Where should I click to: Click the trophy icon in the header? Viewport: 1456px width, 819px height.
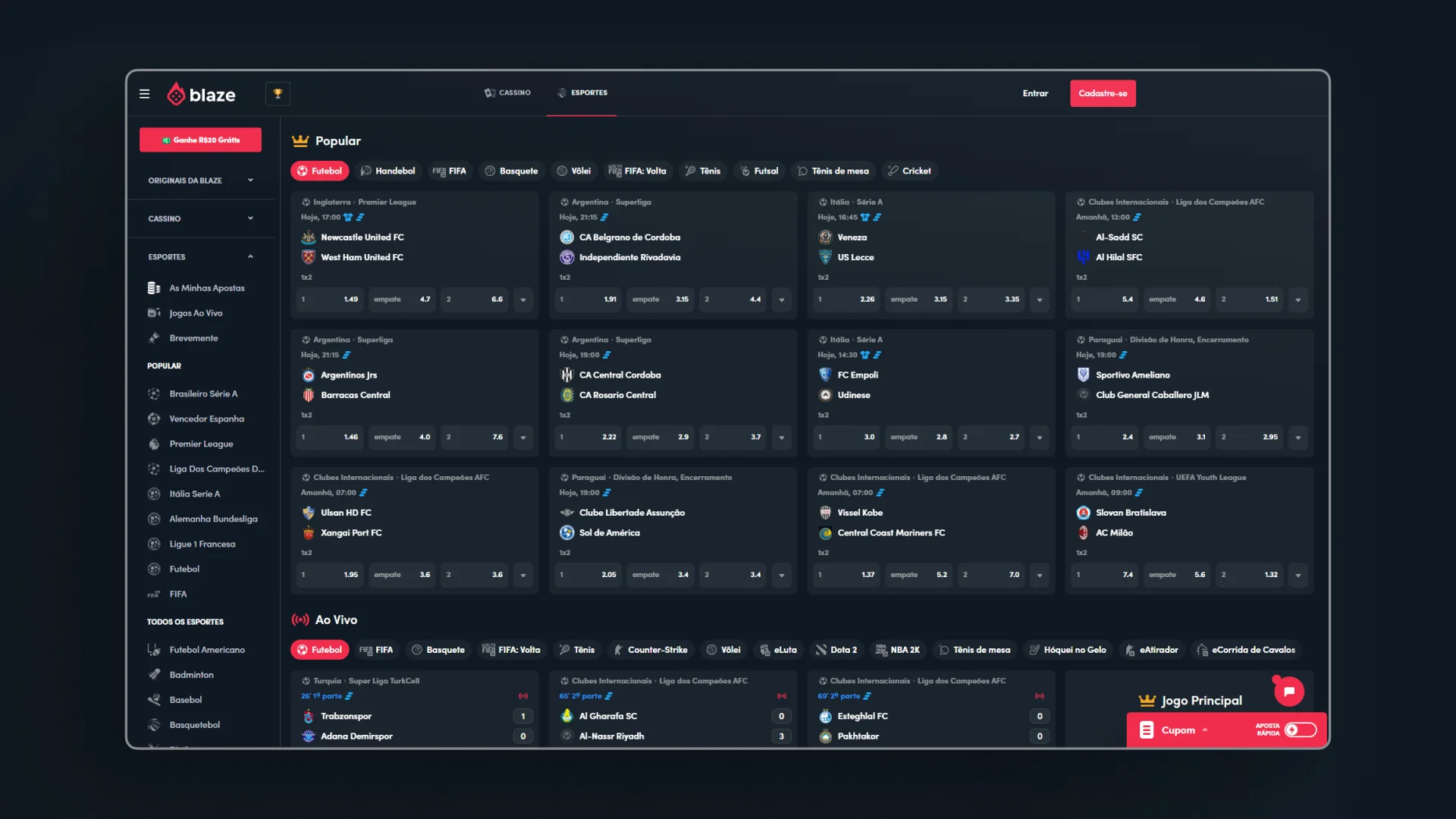point(278,93)
